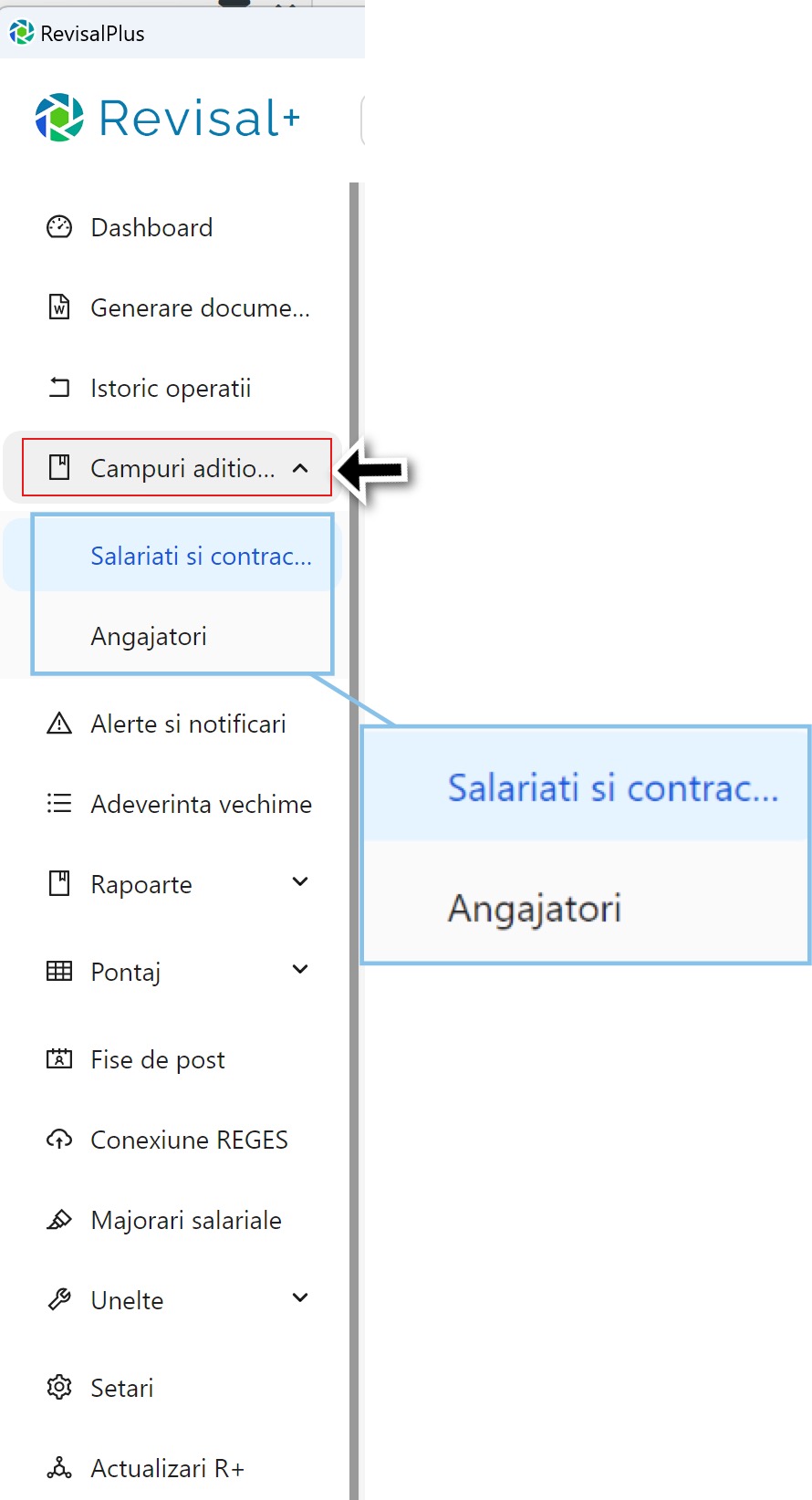The image size is (812, 1500).
Task: Click the Actualizari R+ icon
Action: pos(58,1468)
